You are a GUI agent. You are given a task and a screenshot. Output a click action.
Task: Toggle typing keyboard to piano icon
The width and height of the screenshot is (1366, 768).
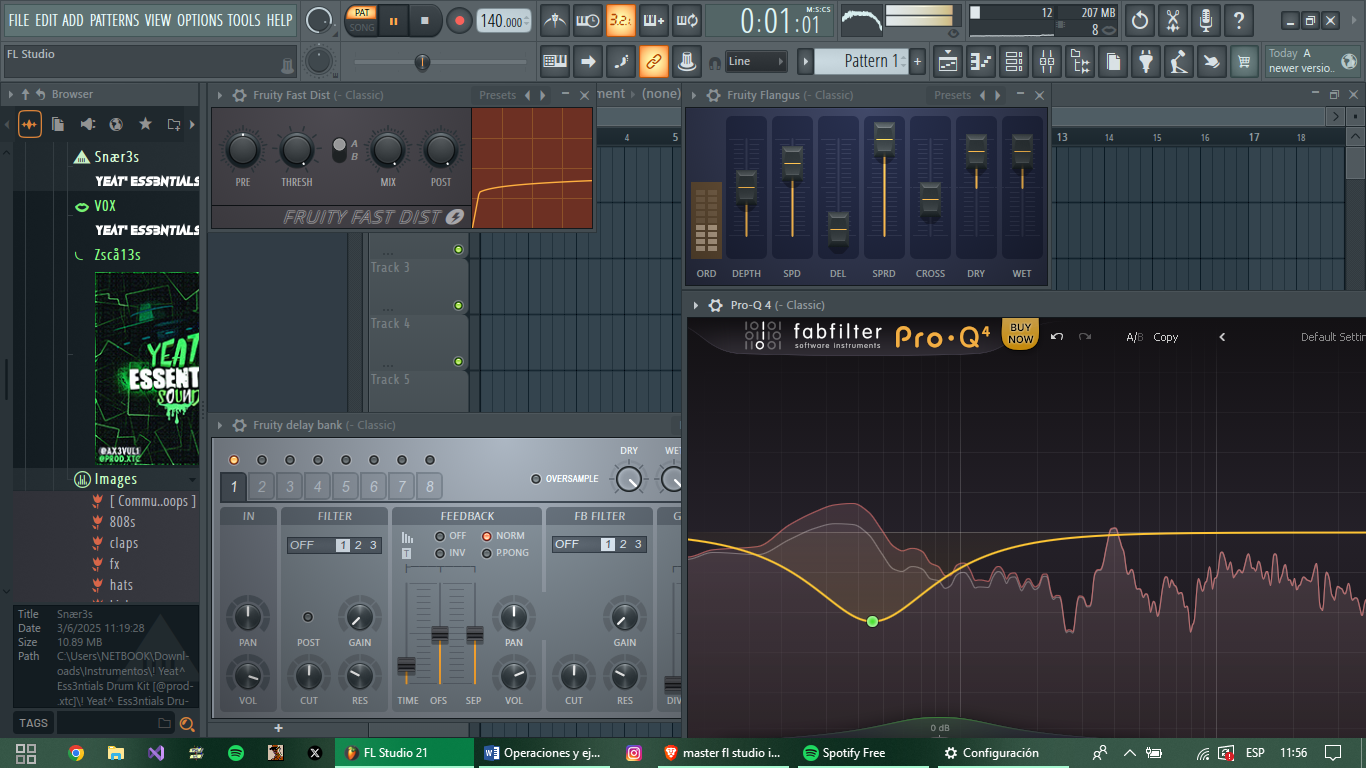555,61
